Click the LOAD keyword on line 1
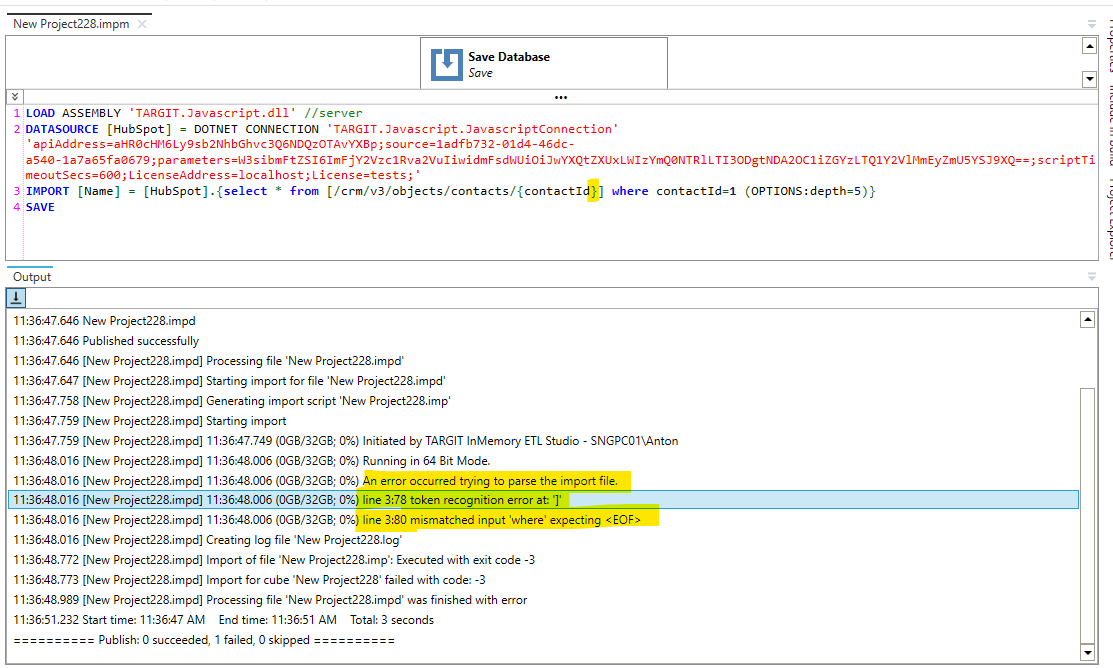Screen dimensions: 1113x668 click(40, 114)
